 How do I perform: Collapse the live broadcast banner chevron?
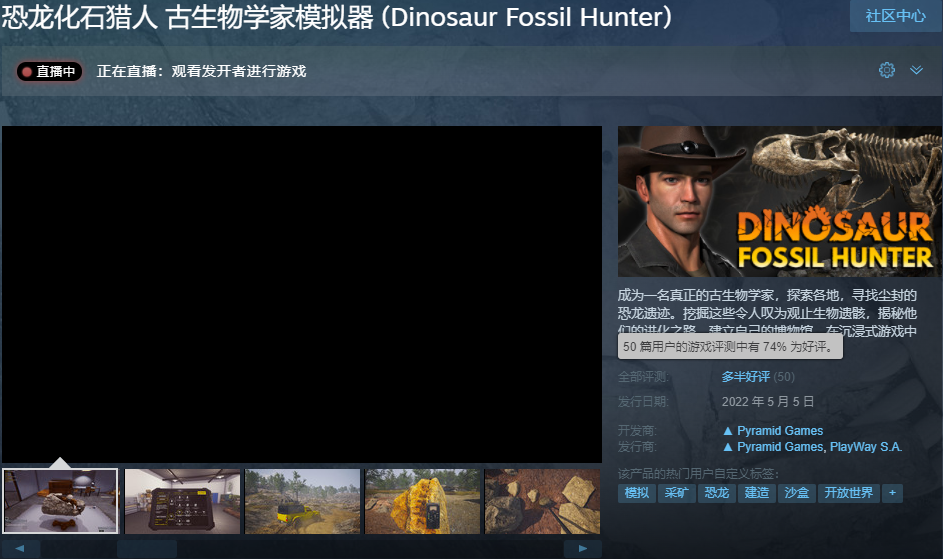tap(916, 70)
